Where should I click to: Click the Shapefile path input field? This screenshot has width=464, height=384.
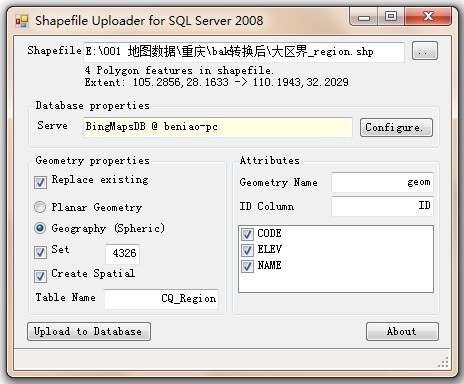click(244, 52)
